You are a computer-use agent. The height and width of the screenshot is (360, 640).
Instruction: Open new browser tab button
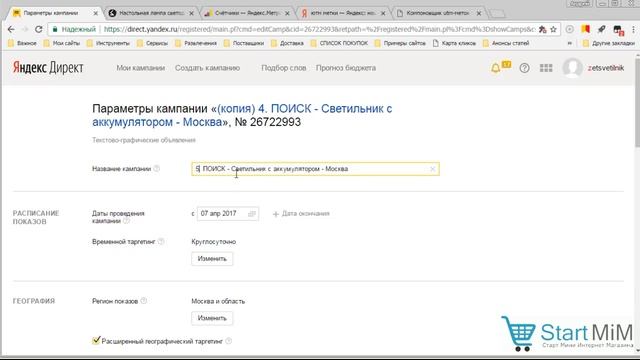(497, 14)
